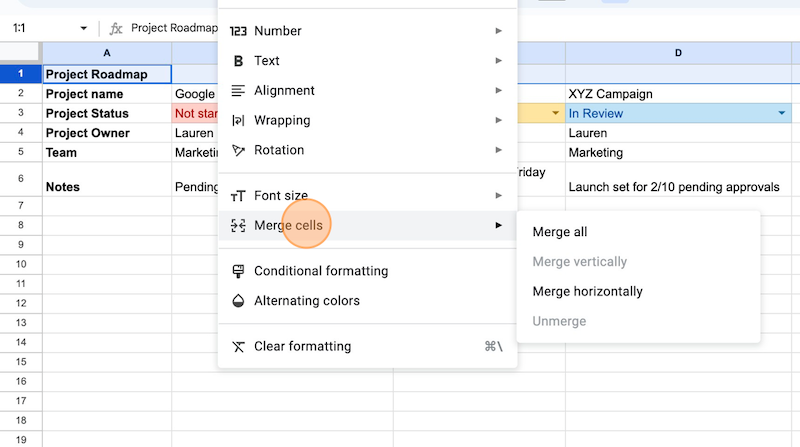800x447 pixels.
Task: Click the Conditional formatting paint icon
Action: (238, 271)
